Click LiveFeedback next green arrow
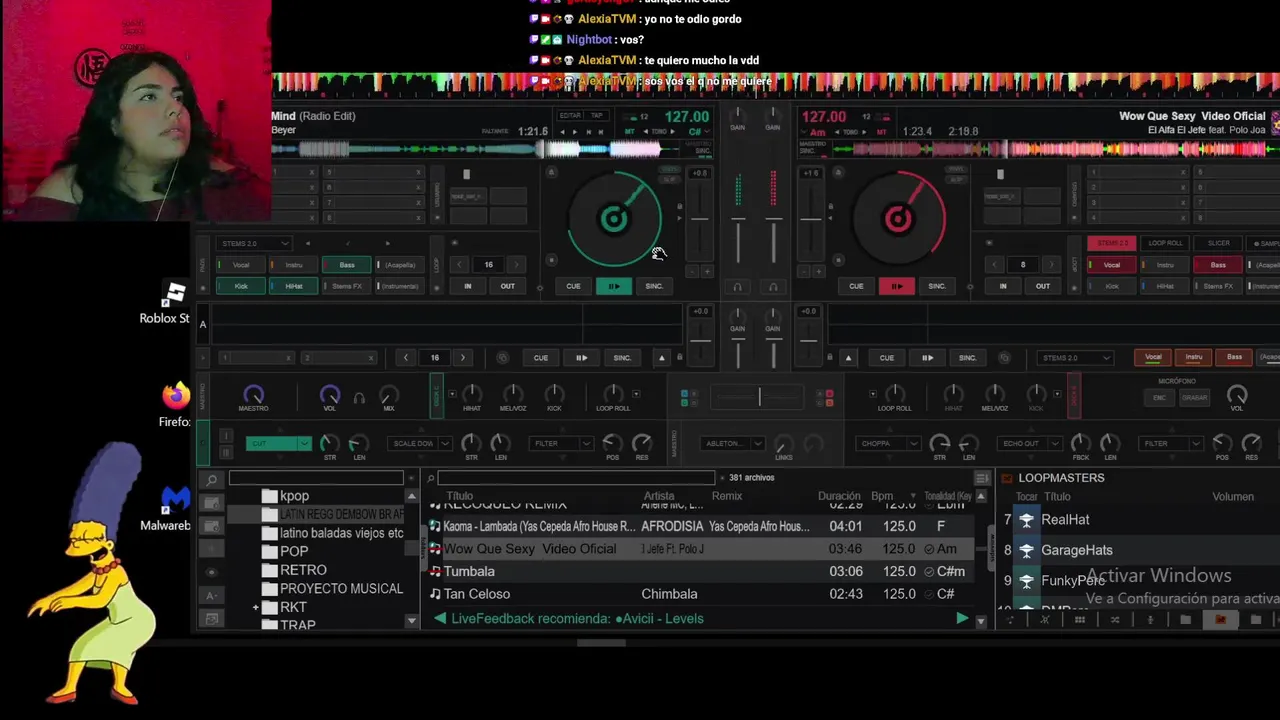Viewport: 1280px width, 720px height. click(x=962, y=619)
